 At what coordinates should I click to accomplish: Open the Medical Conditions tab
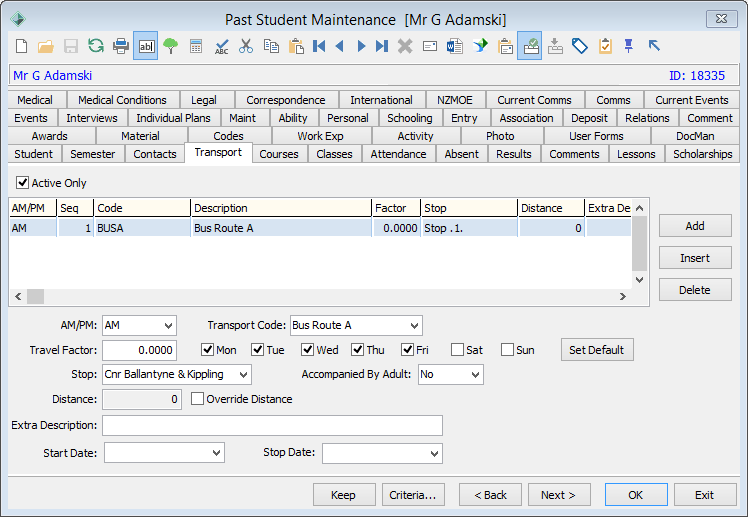click(x=122, y=100)
